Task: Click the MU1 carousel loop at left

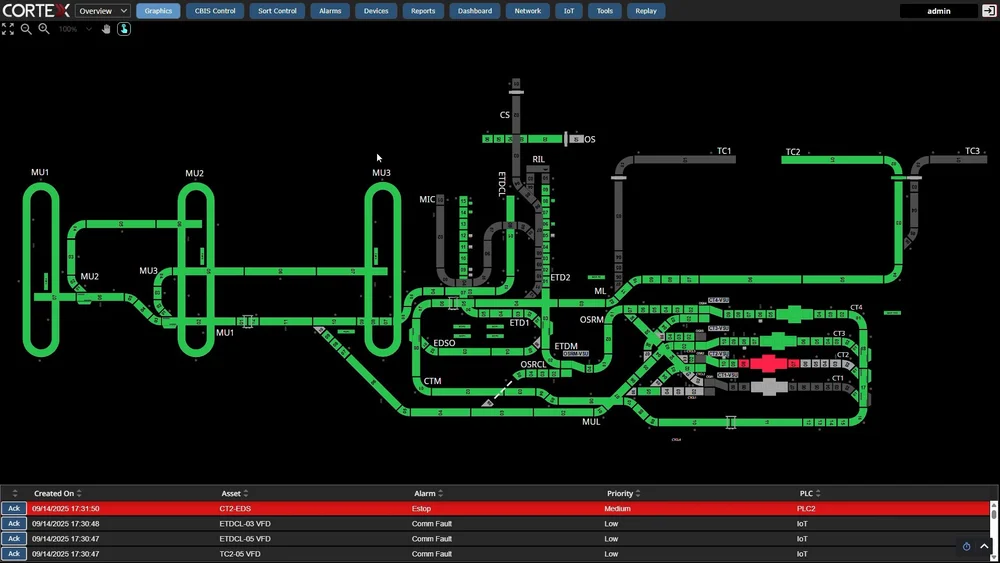Action: 41,270
